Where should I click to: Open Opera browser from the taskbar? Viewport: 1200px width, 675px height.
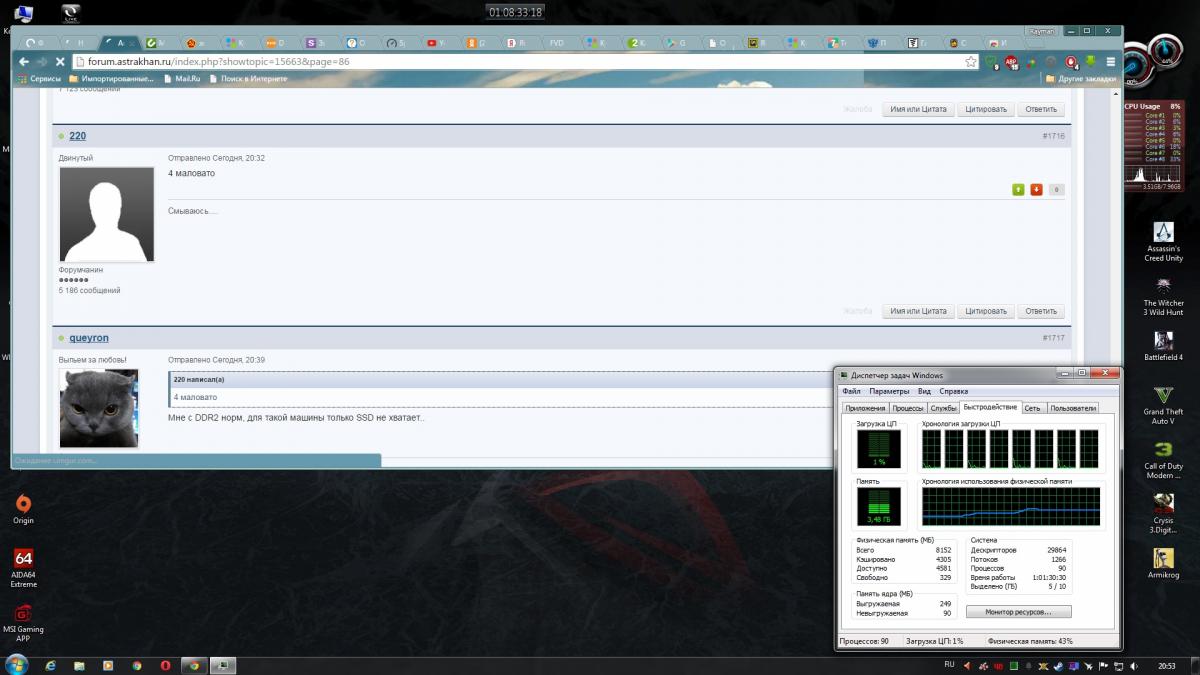coord(165,665)
